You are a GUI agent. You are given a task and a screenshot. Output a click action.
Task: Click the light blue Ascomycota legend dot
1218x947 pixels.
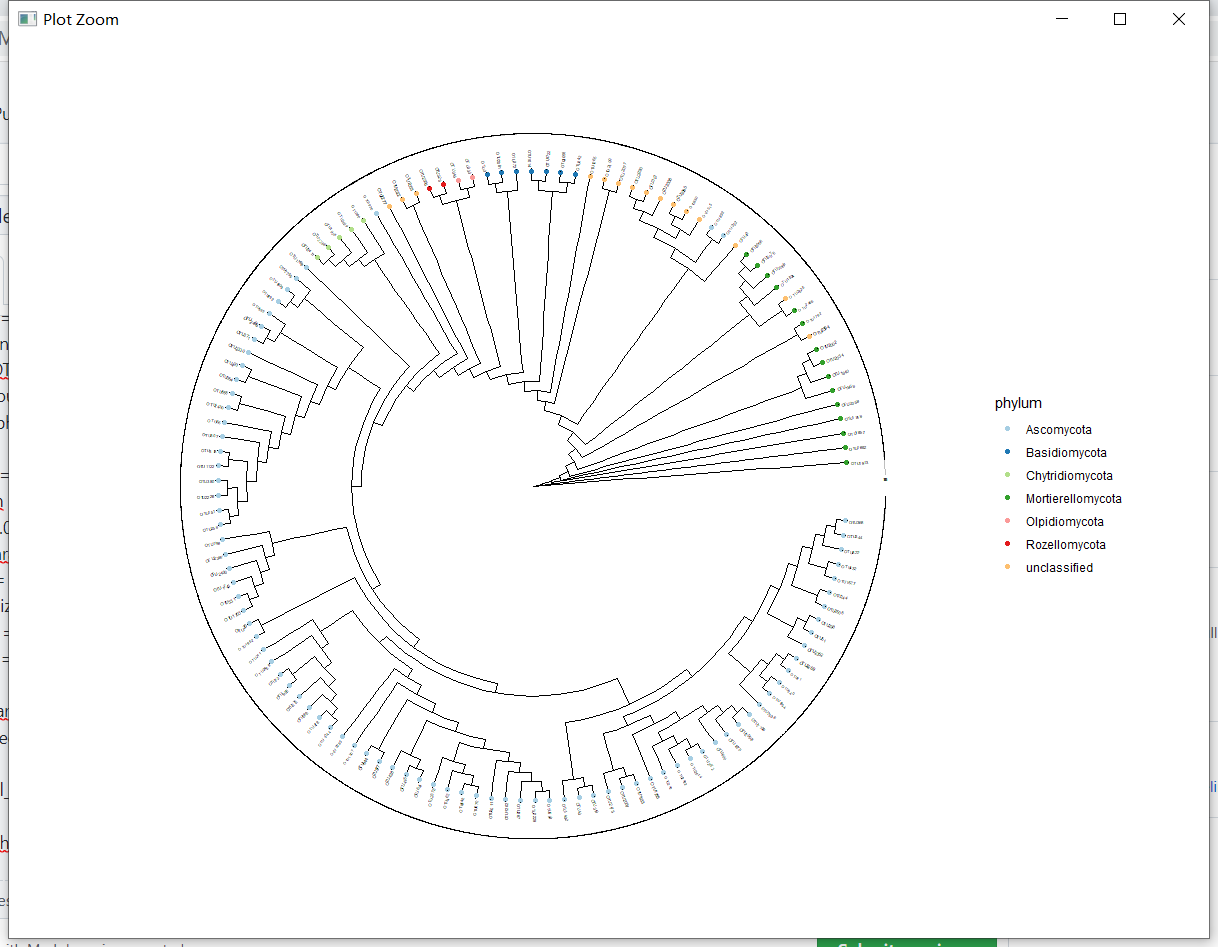tap(1009, 430)
